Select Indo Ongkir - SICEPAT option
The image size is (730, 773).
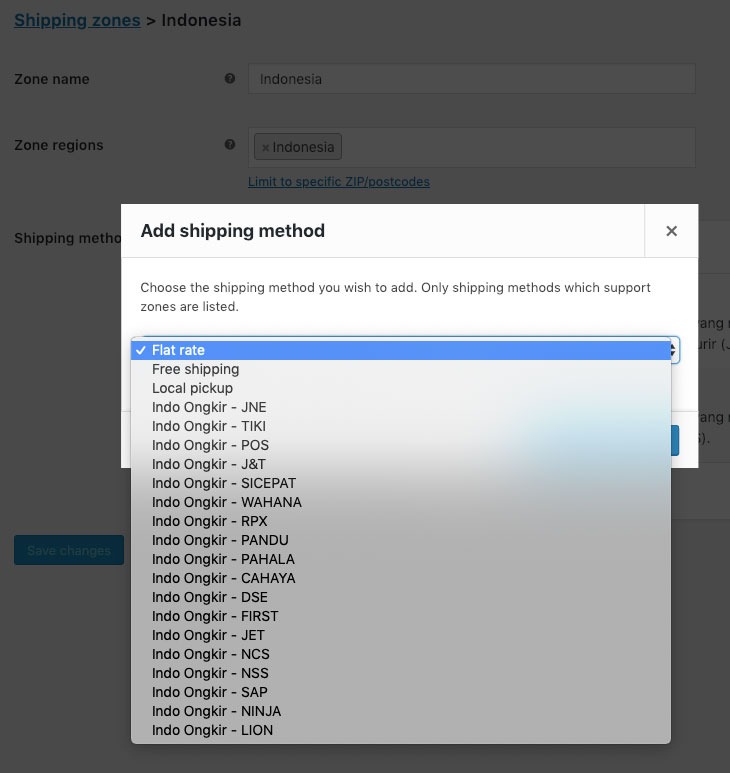click(x=224, y=483)
